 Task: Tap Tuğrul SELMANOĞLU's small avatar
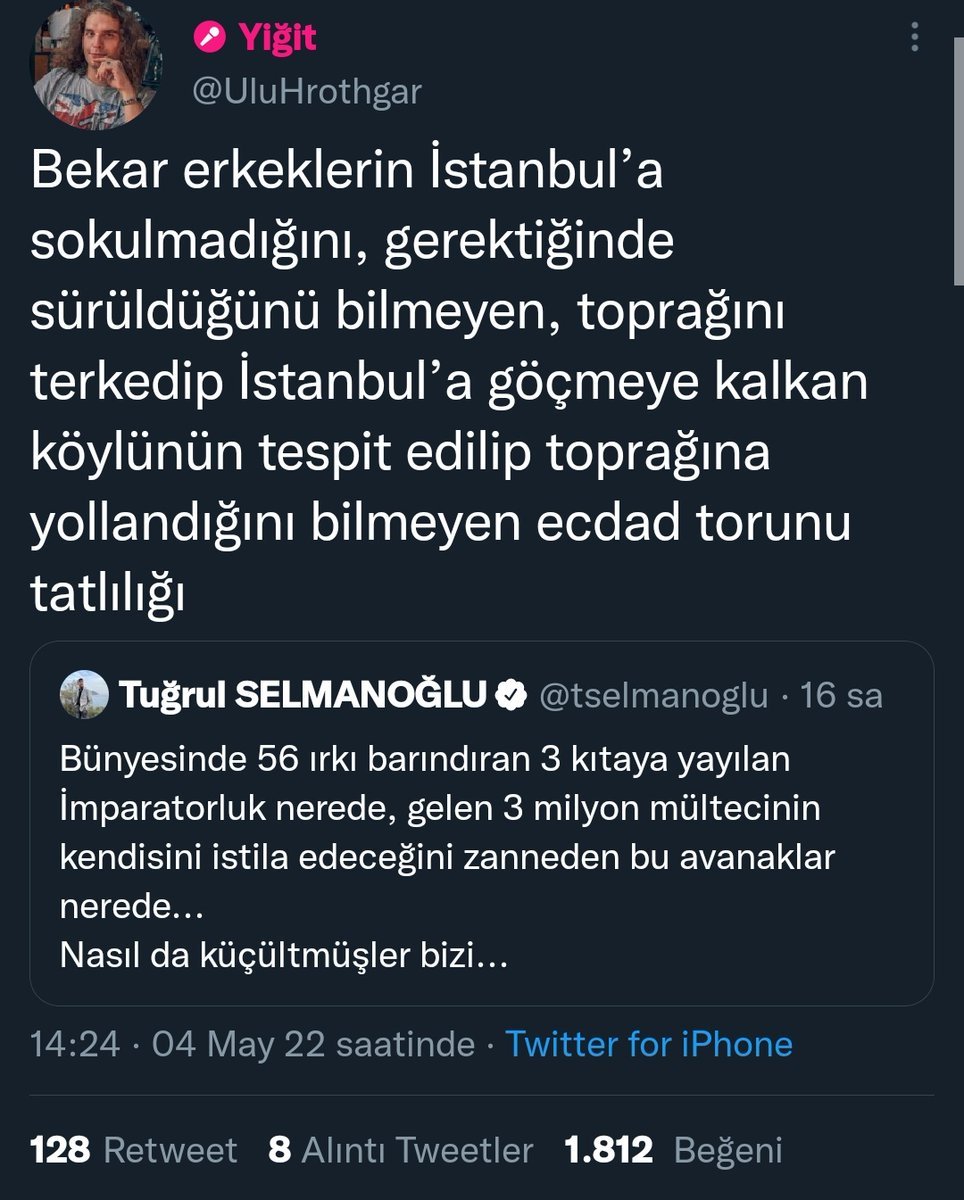[x=84, y=694]
